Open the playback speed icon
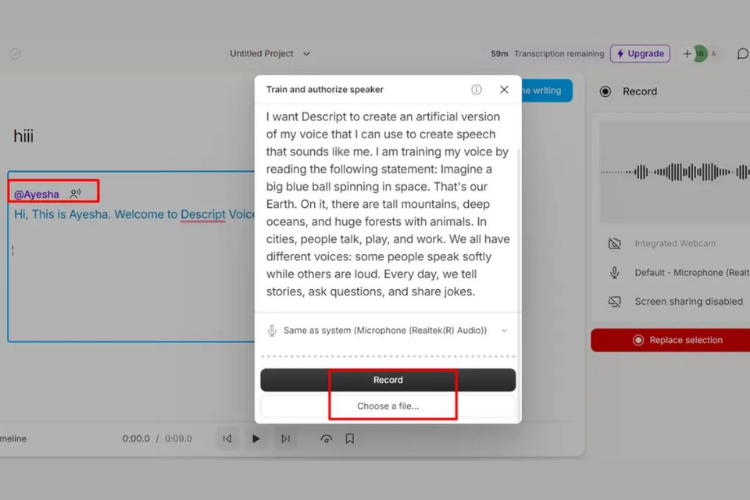The width and height of the screenshot is (750, 500). coord(326,439)
